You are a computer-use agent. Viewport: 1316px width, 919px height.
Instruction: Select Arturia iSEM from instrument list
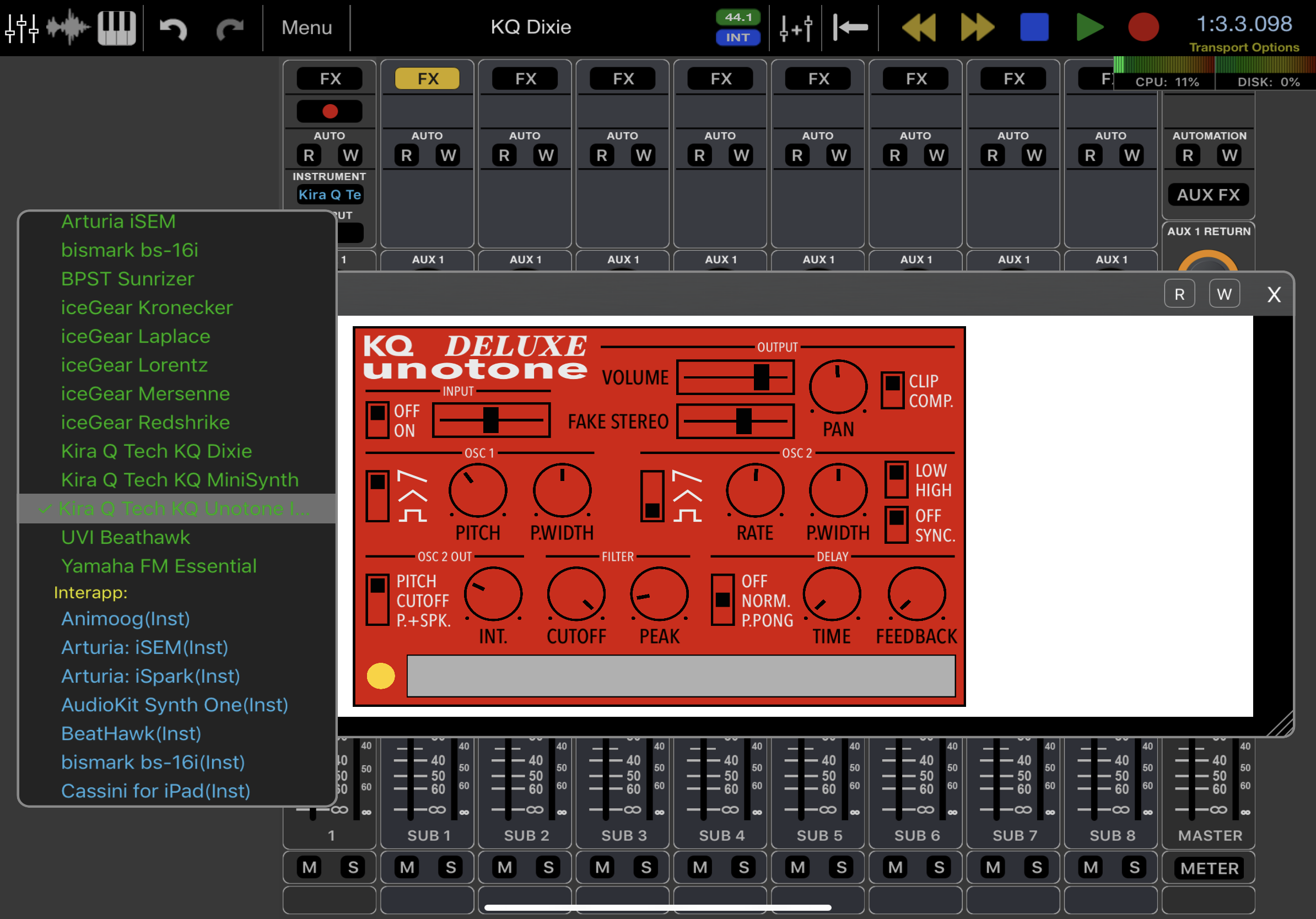(x=118, y=221)
